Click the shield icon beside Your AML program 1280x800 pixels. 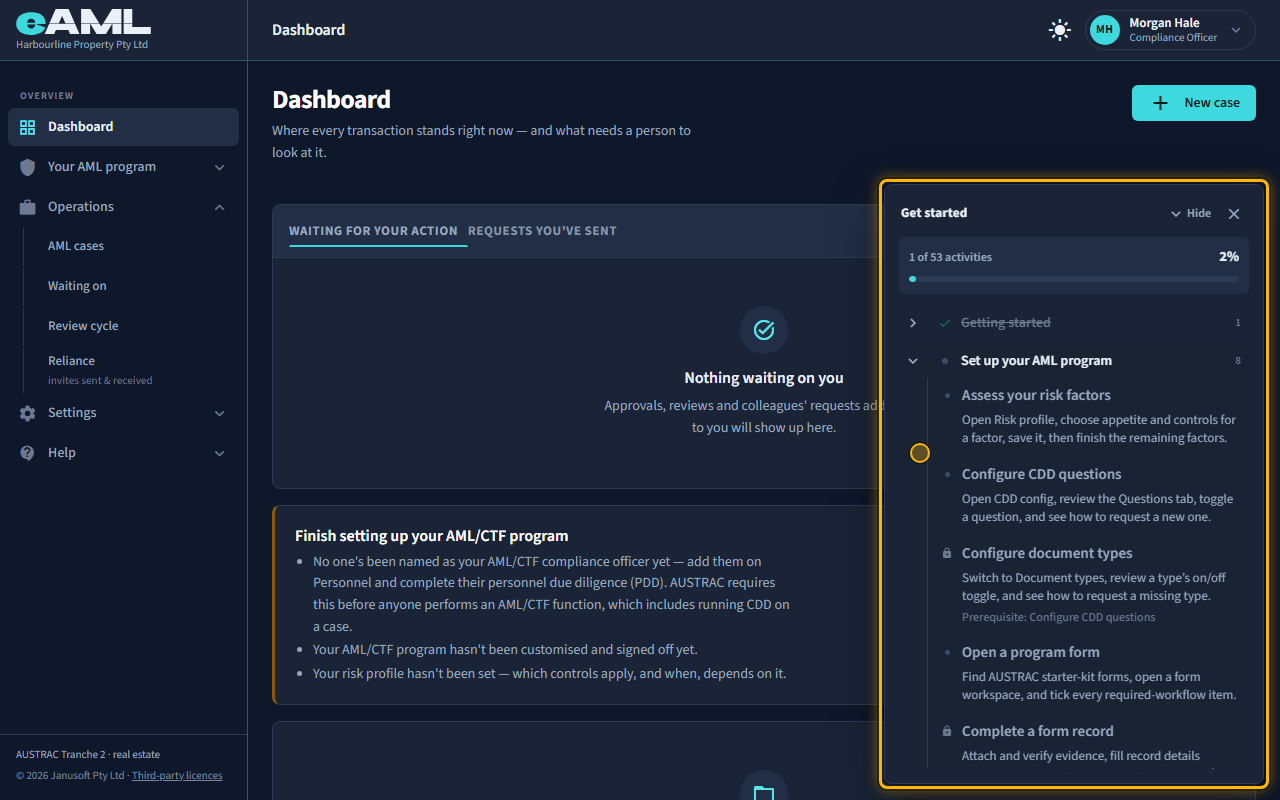[x=27, y=167]
